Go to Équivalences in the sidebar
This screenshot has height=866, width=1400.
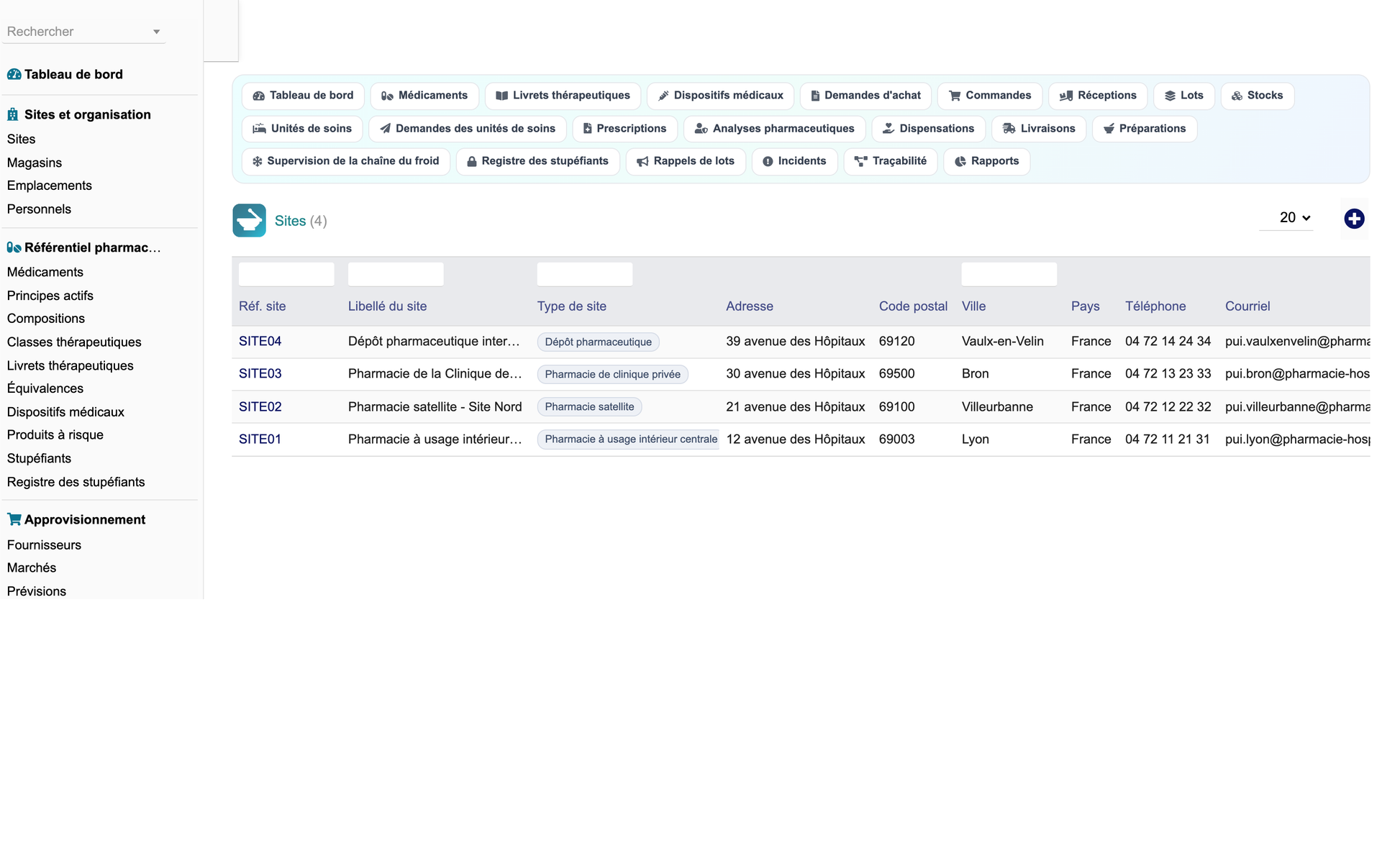point(45,388)
